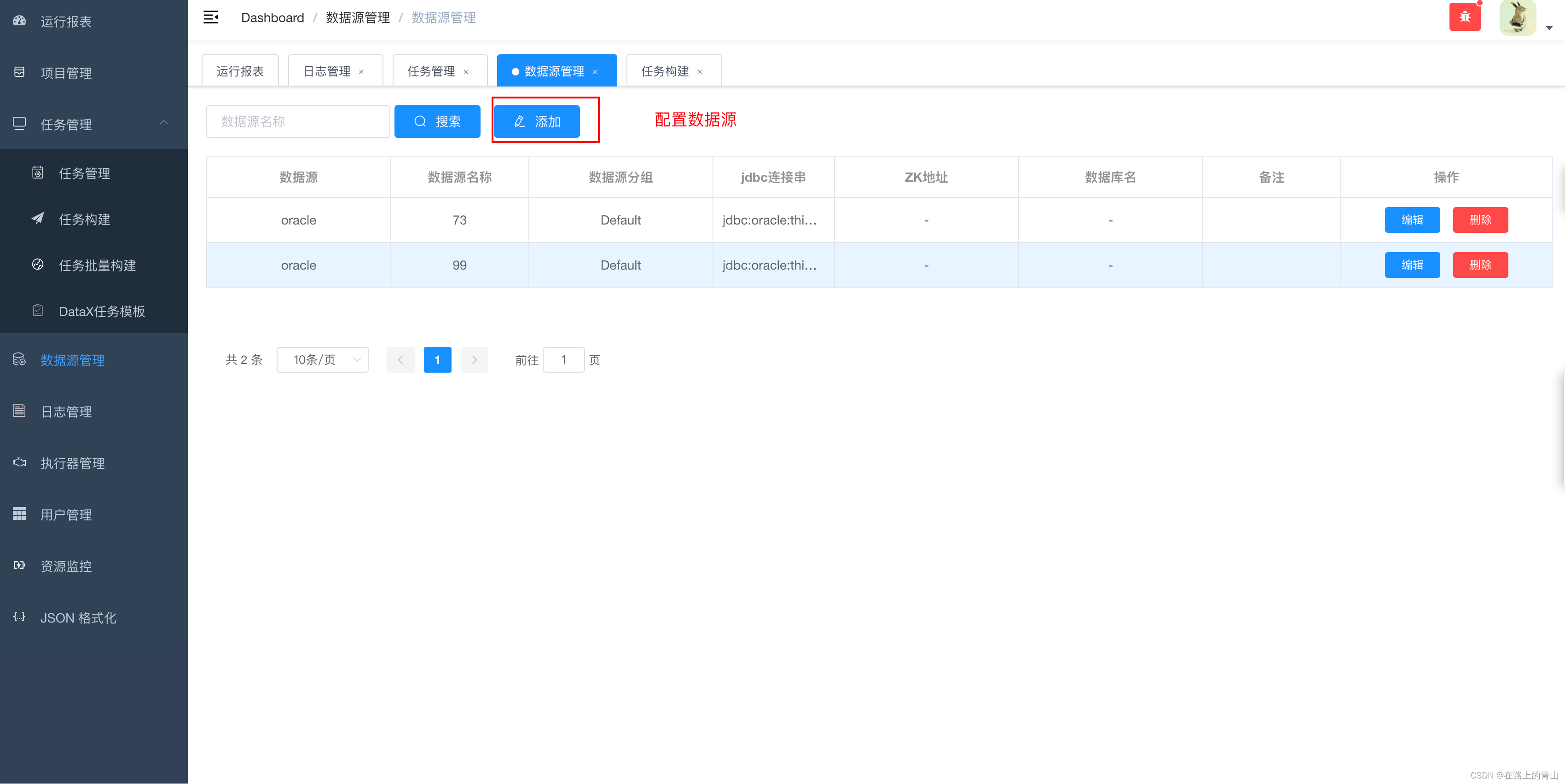1565x784 pixels.
Task: Open the 10条/页 page size dropdown
Action: (x=323, y=359)
